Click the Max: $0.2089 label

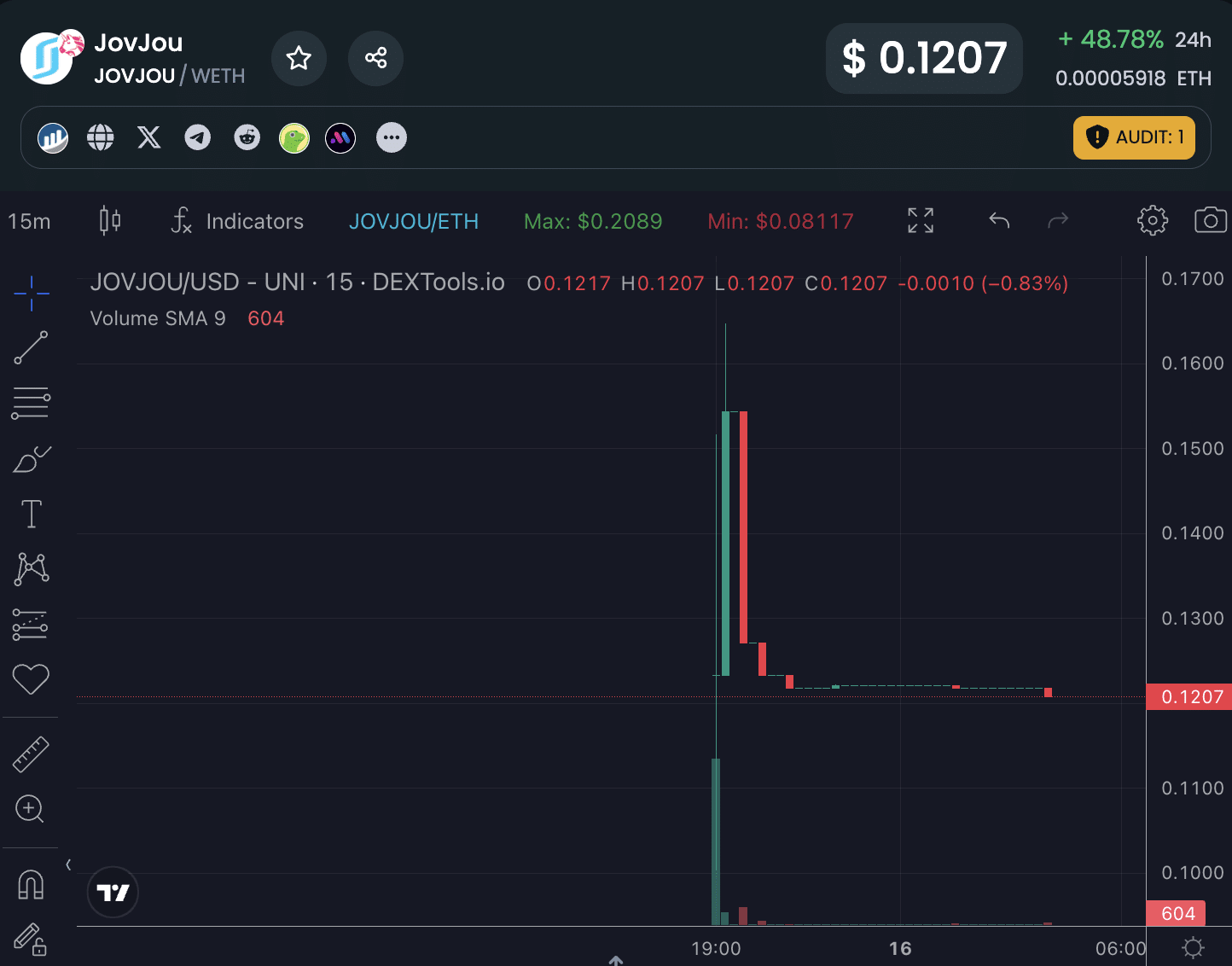pos(593,222)
